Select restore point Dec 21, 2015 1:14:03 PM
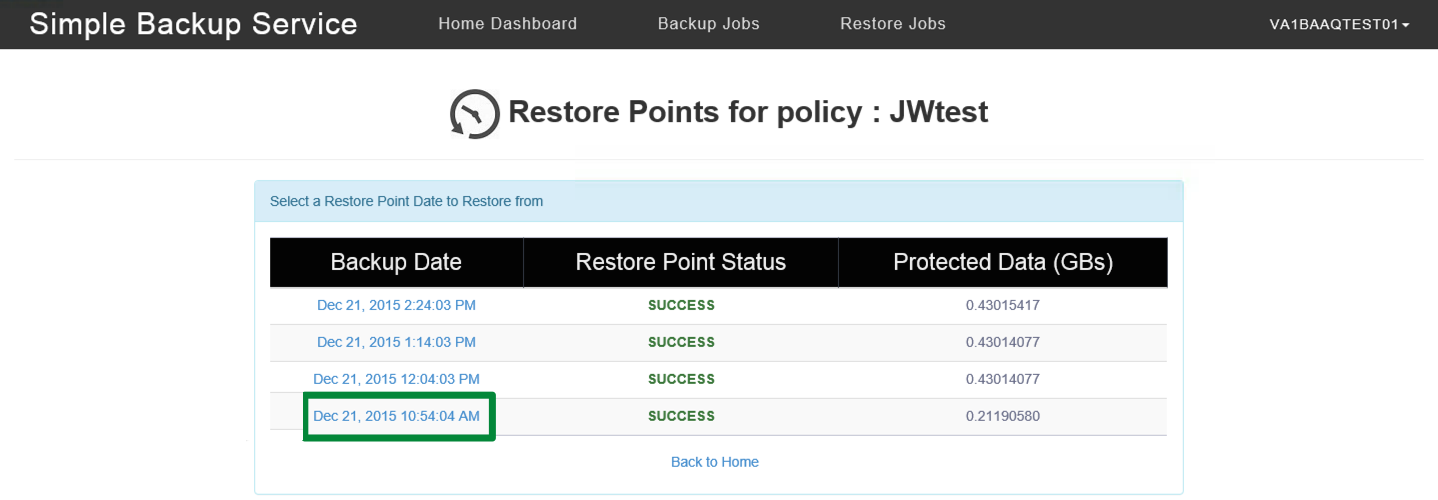The height and width of the screenshot is (500, 1438). [396, 342]
